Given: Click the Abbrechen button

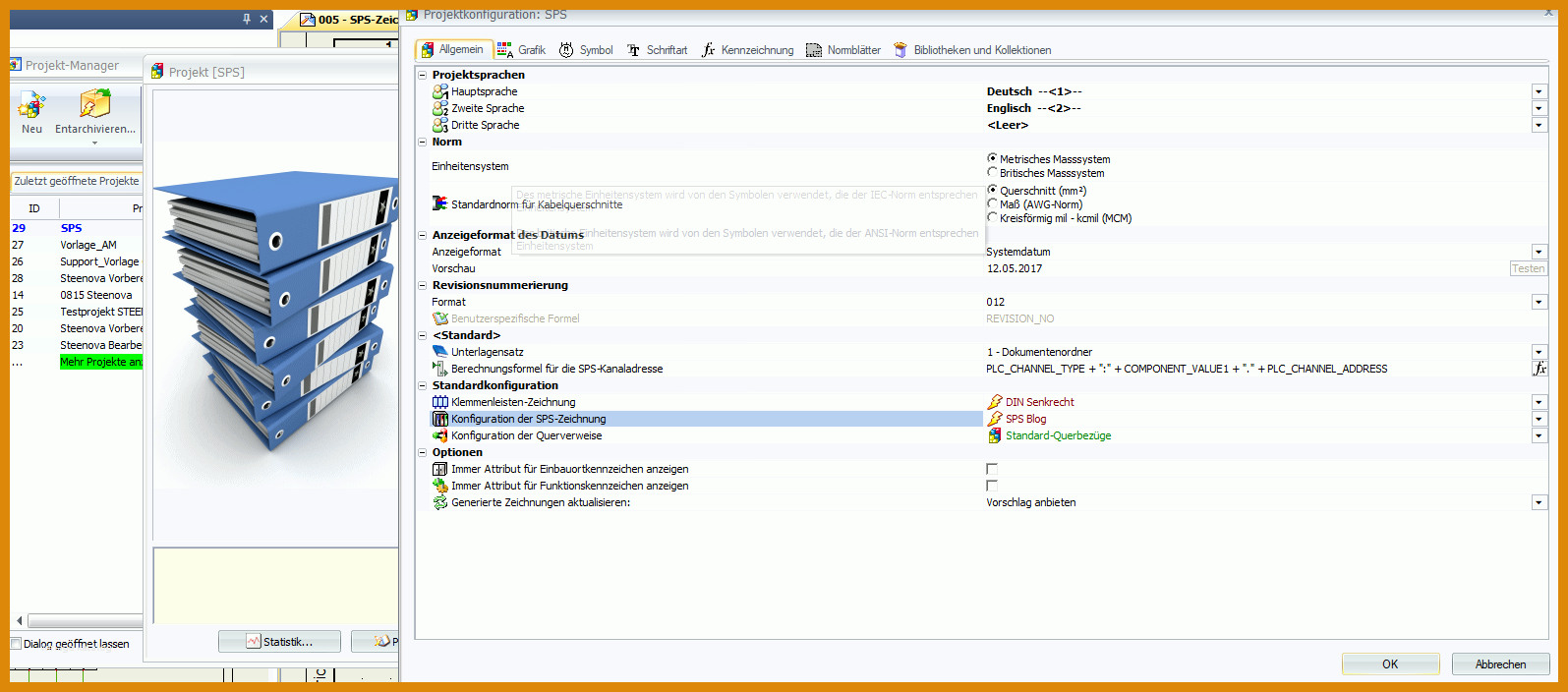Looking at the screenshot, I should tap(1500, 664).
